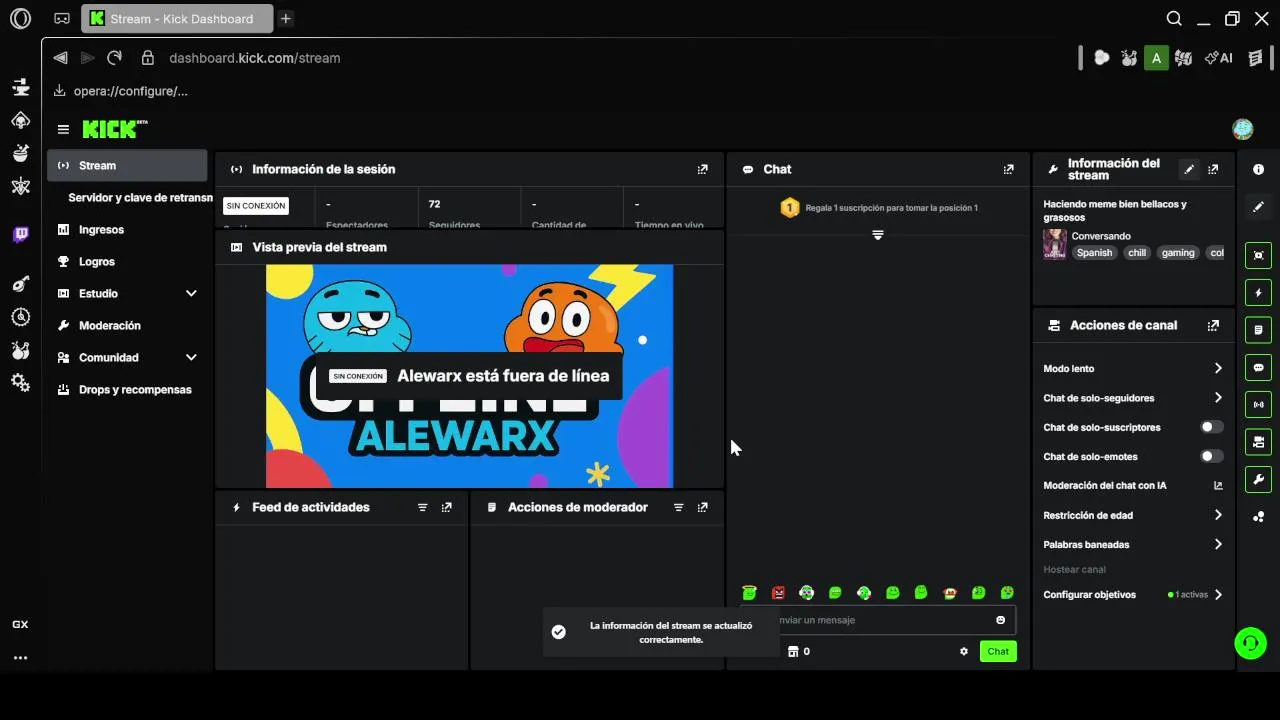Open the emote picker in the message box
Image resolution: width=1280 pixels, height=720 pixels.
pyautogui.click(x=1000, y=620)
